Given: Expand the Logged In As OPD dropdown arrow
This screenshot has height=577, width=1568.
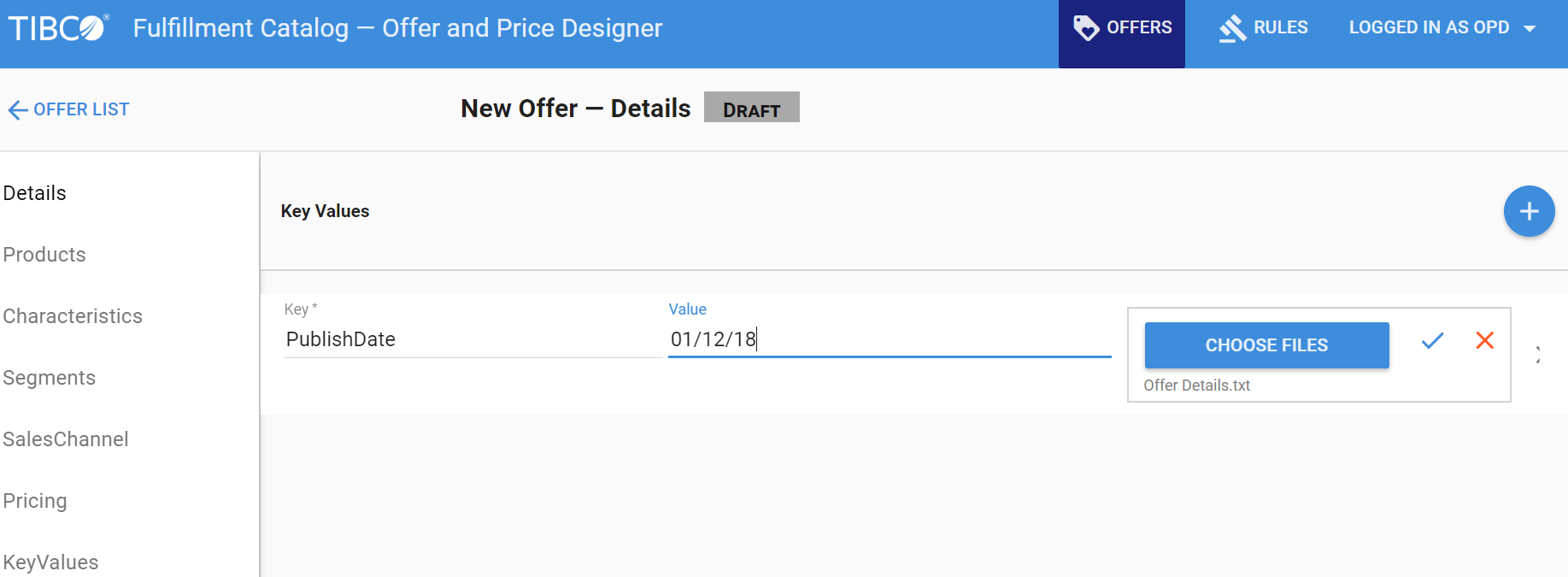Looking at the screenshot, I should click(x=1530, y=28).
